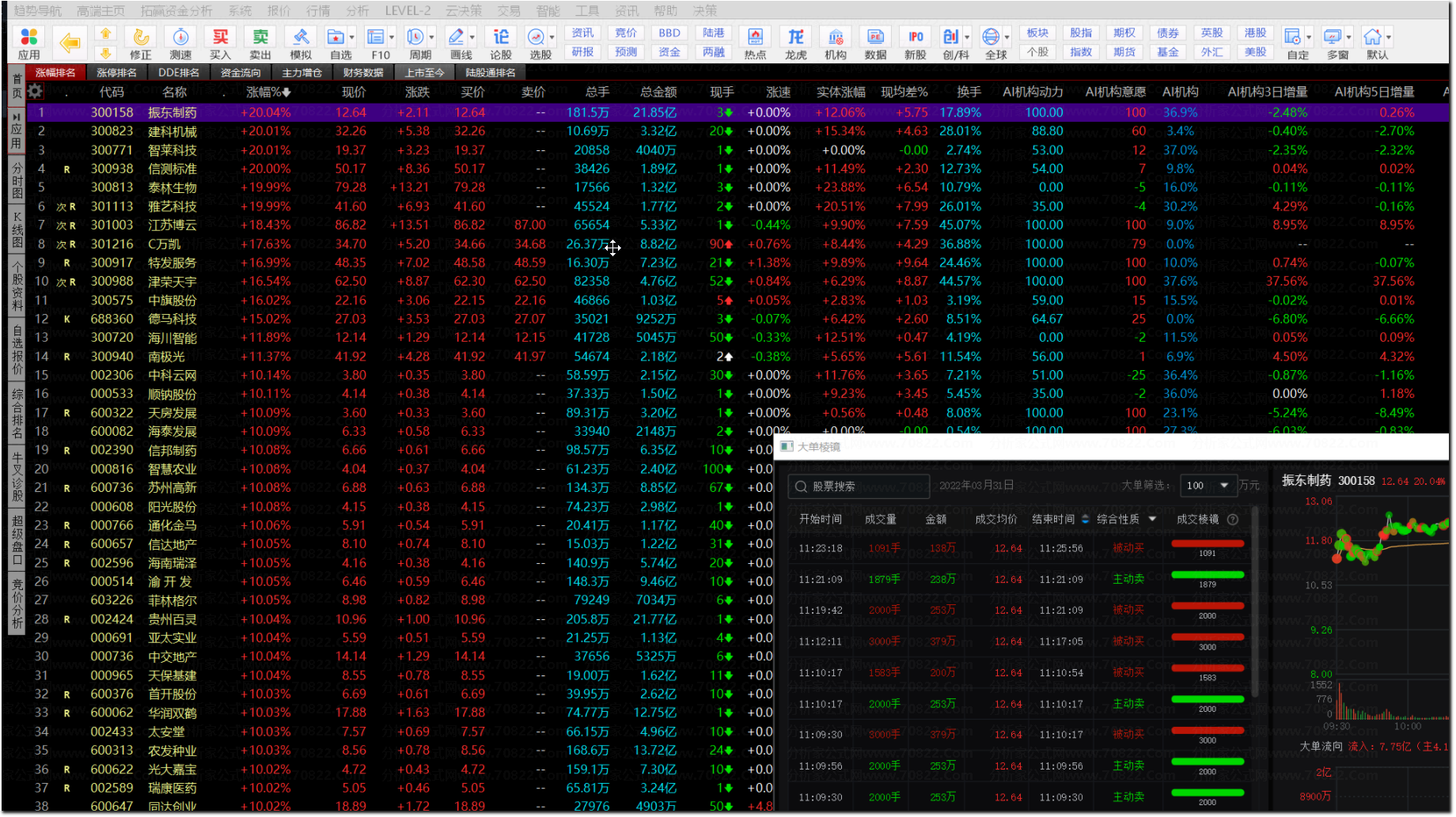
Task: Switch to the 涨停排名 tab
Action: [x=117, y=73]
